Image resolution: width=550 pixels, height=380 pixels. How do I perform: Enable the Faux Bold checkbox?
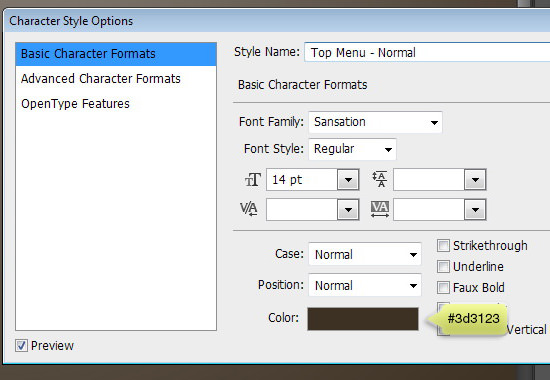[x=443, y=288]
